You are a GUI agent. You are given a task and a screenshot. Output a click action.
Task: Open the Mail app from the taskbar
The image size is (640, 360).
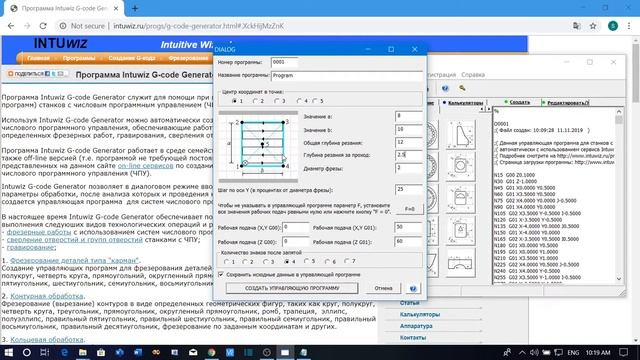click(x=193, y=352)
